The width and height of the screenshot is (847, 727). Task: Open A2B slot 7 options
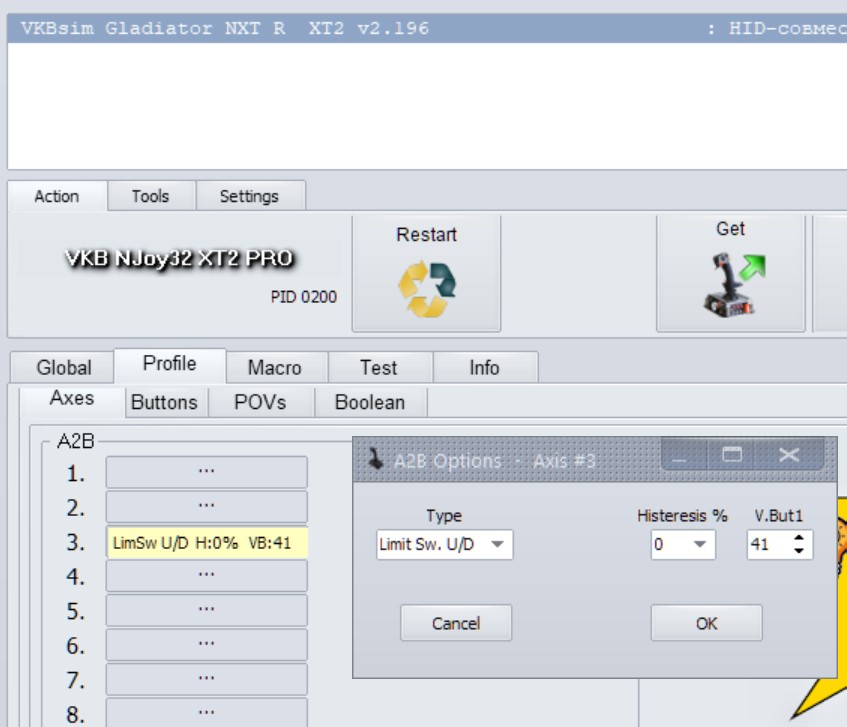(206, 679)
